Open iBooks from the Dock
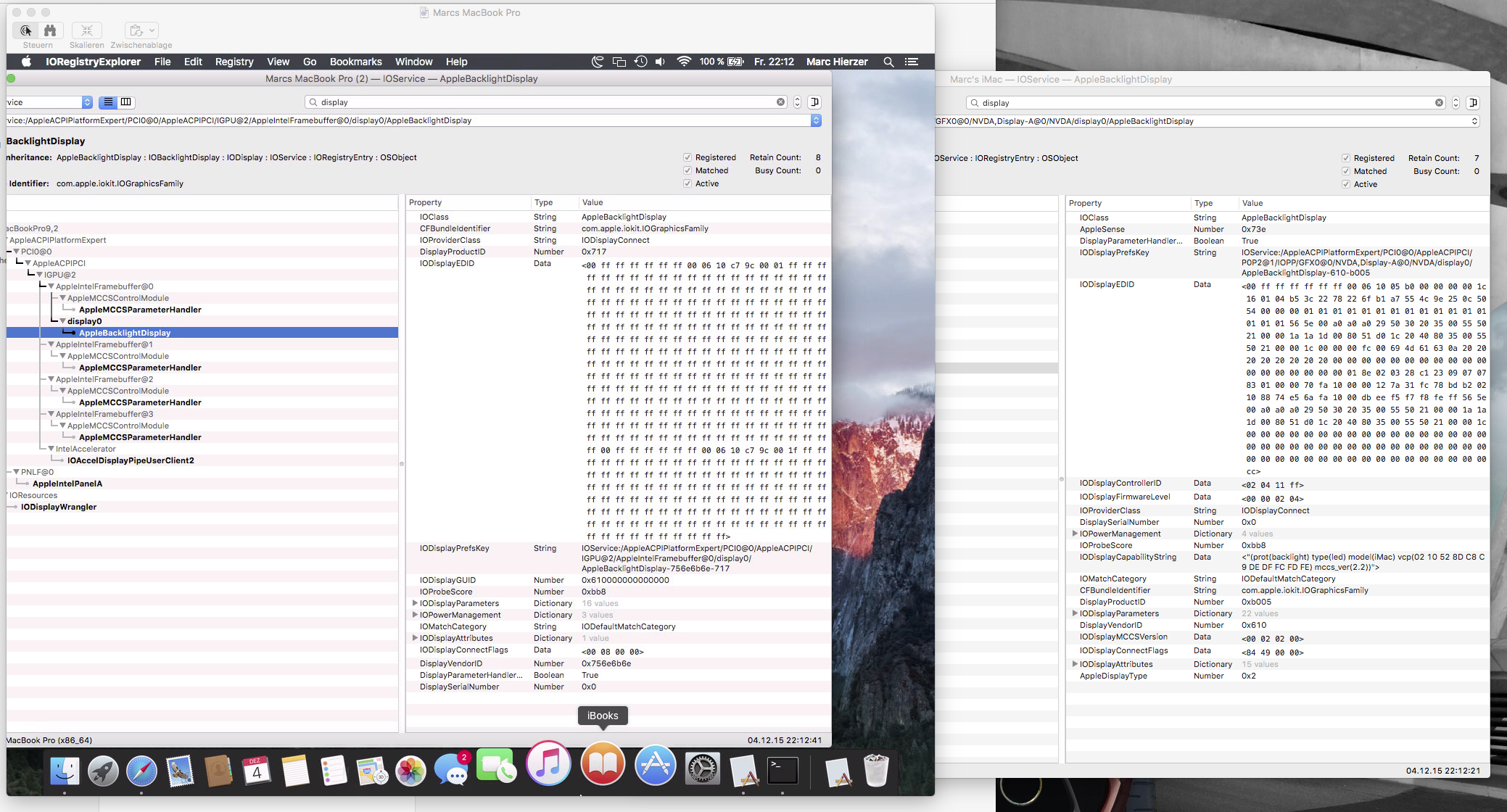The width and height of the screenshot is (1507, 812). (603, 763)
